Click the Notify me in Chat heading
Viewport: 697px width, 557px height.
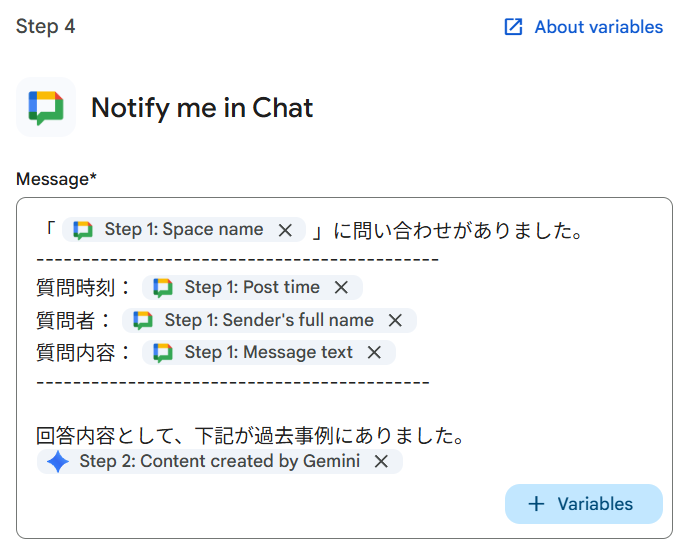click(202, 108)
